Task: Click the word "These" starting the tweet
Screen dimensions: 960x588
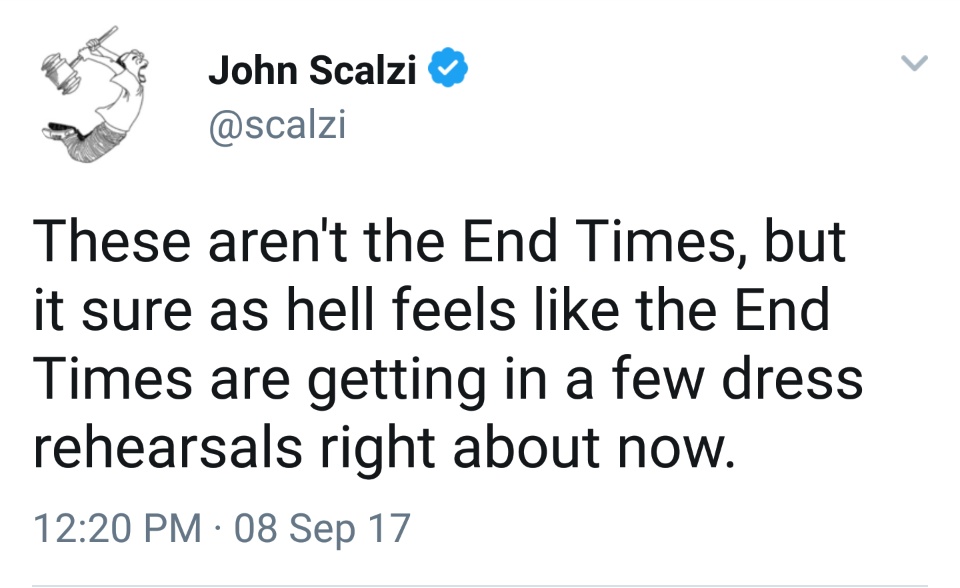Action: coord(111,241)
